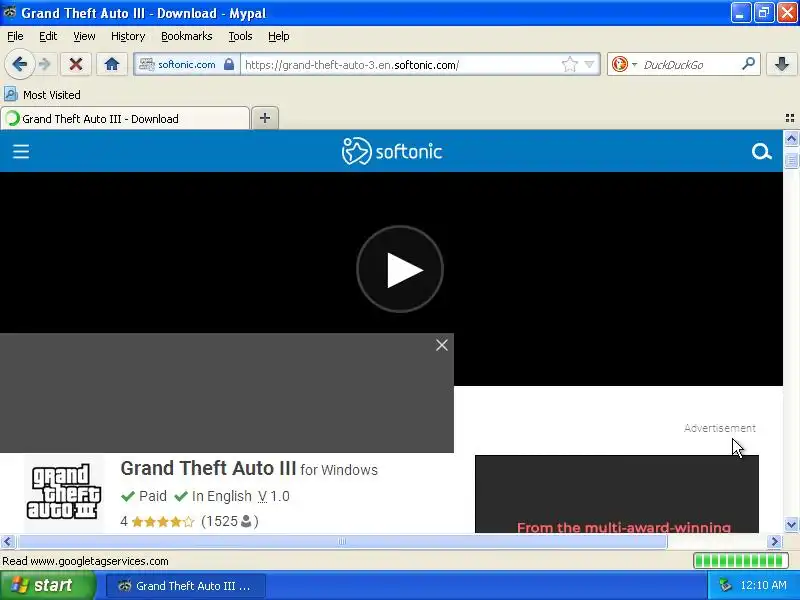Open the File menu
The height and width of the screenshot is (600, 800).
15,36
